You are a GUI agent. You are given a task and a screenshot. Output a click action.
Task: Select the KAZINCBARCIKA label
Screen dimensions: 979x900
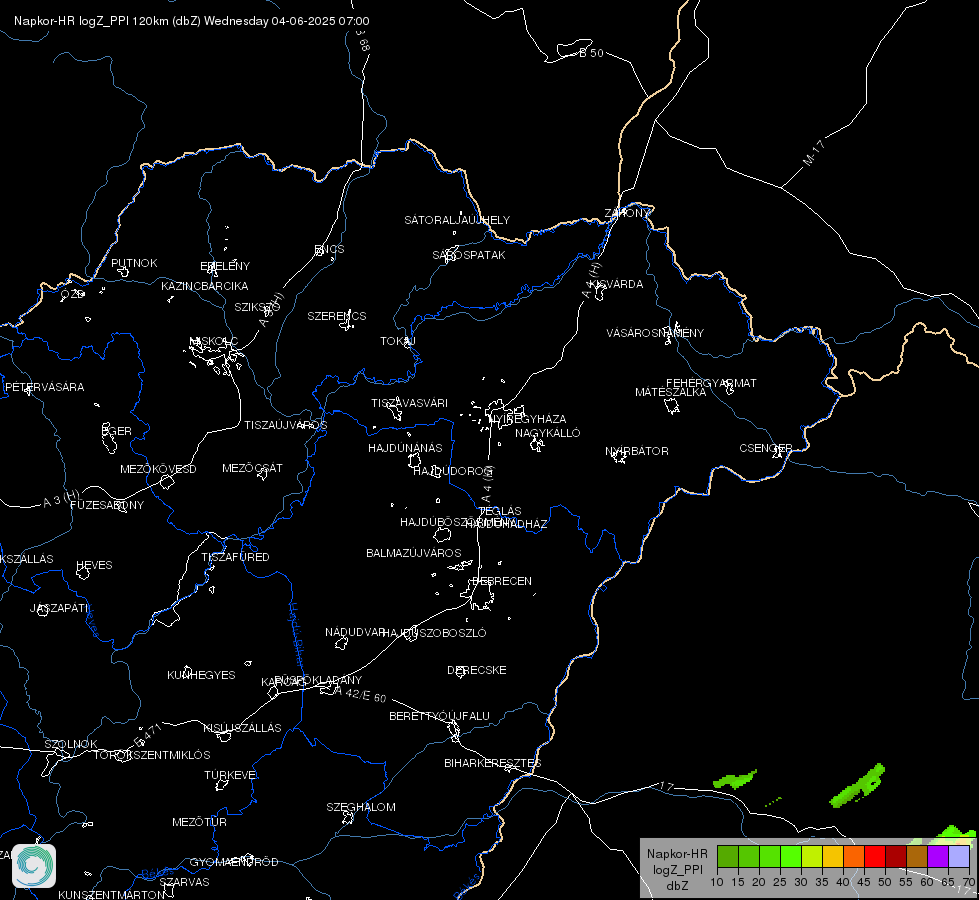point(205,286)
